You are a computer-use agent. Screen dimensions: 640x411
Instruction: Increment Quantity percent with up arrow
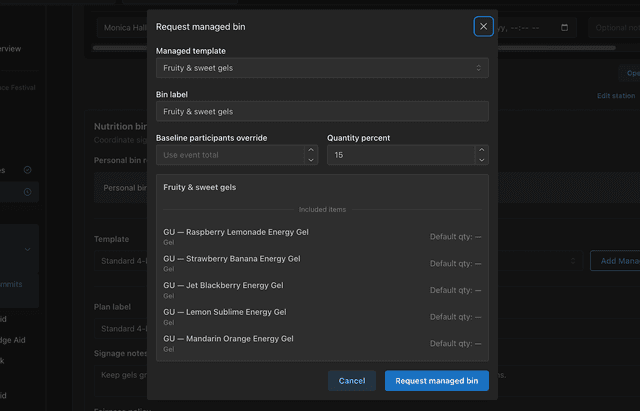pyautogui.click(x=482, y=151)
